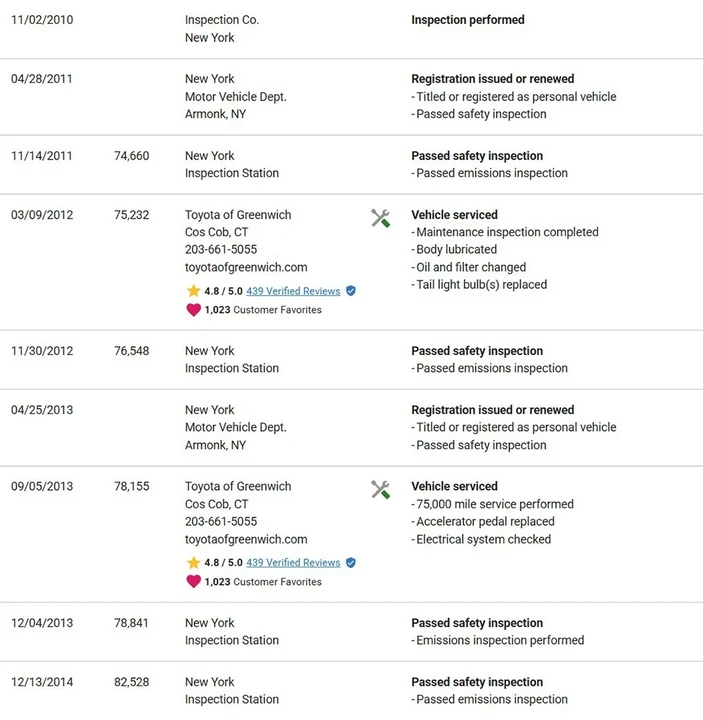
Task: Click Accelerator pedal replaced detail line
Action: (x=483, y=522)
